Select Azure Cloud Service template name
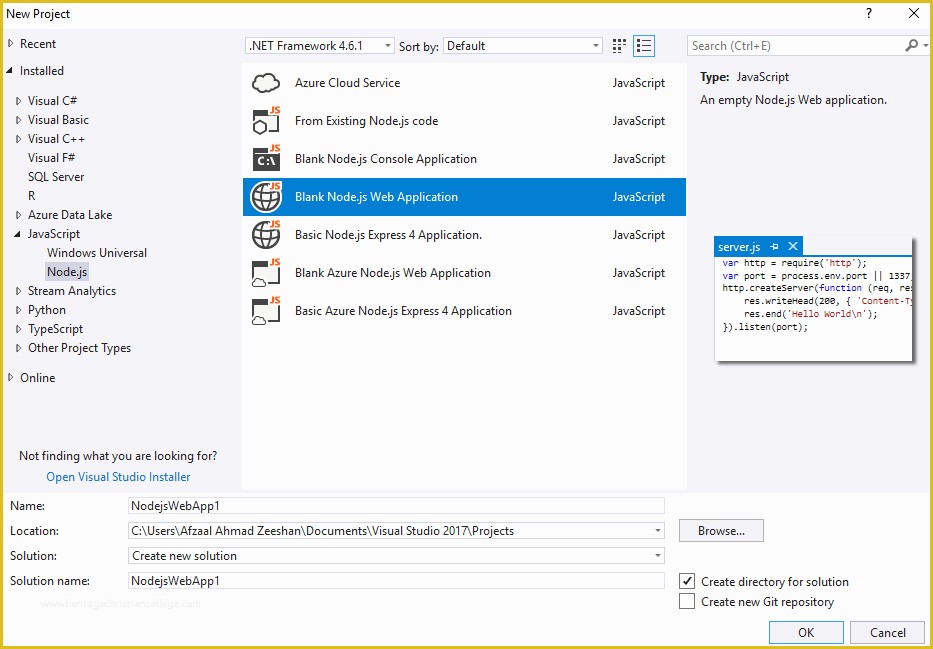 (347, 83)
